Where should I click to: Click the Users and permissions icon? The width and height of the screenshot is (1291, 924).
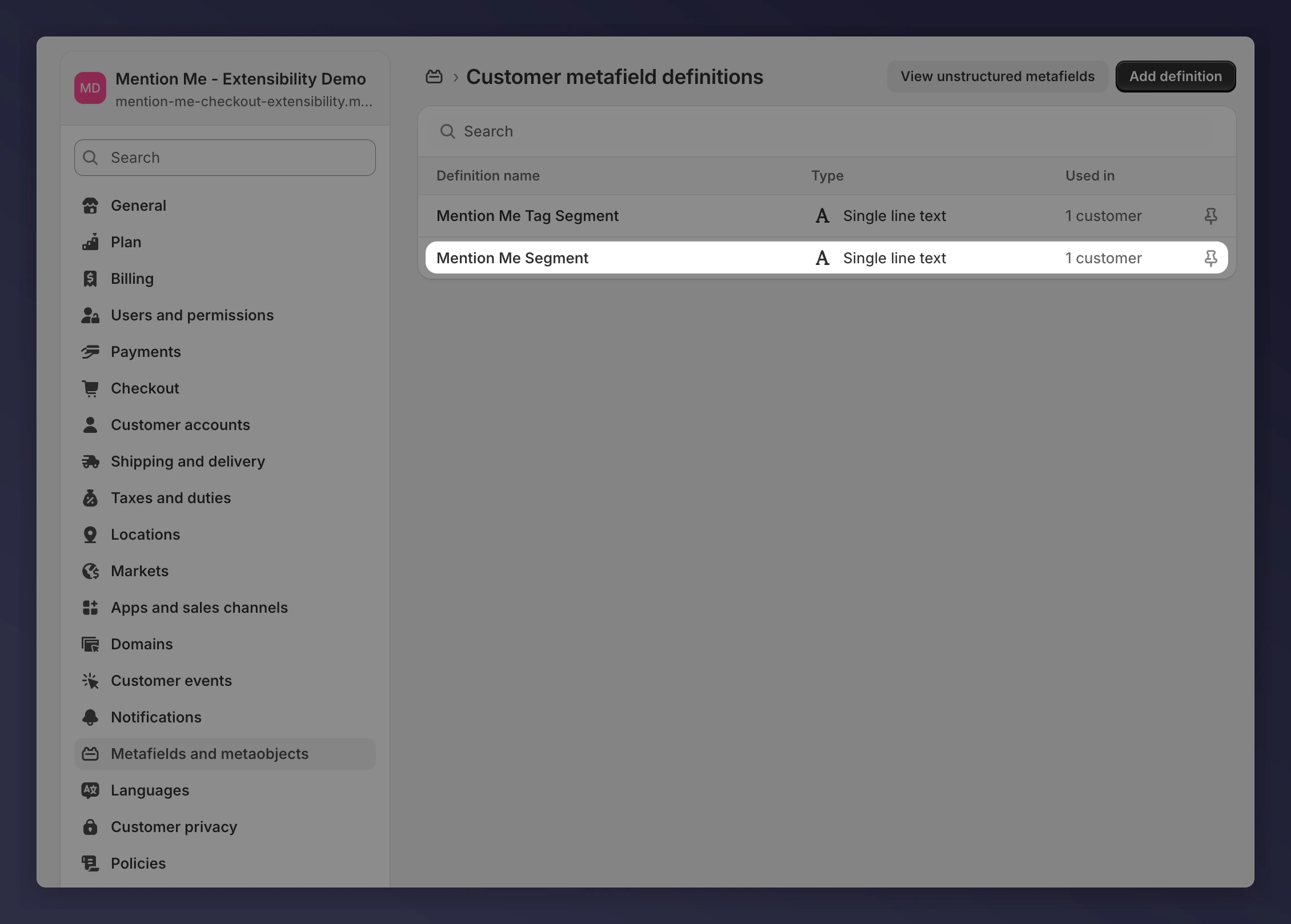coord(90,315)
